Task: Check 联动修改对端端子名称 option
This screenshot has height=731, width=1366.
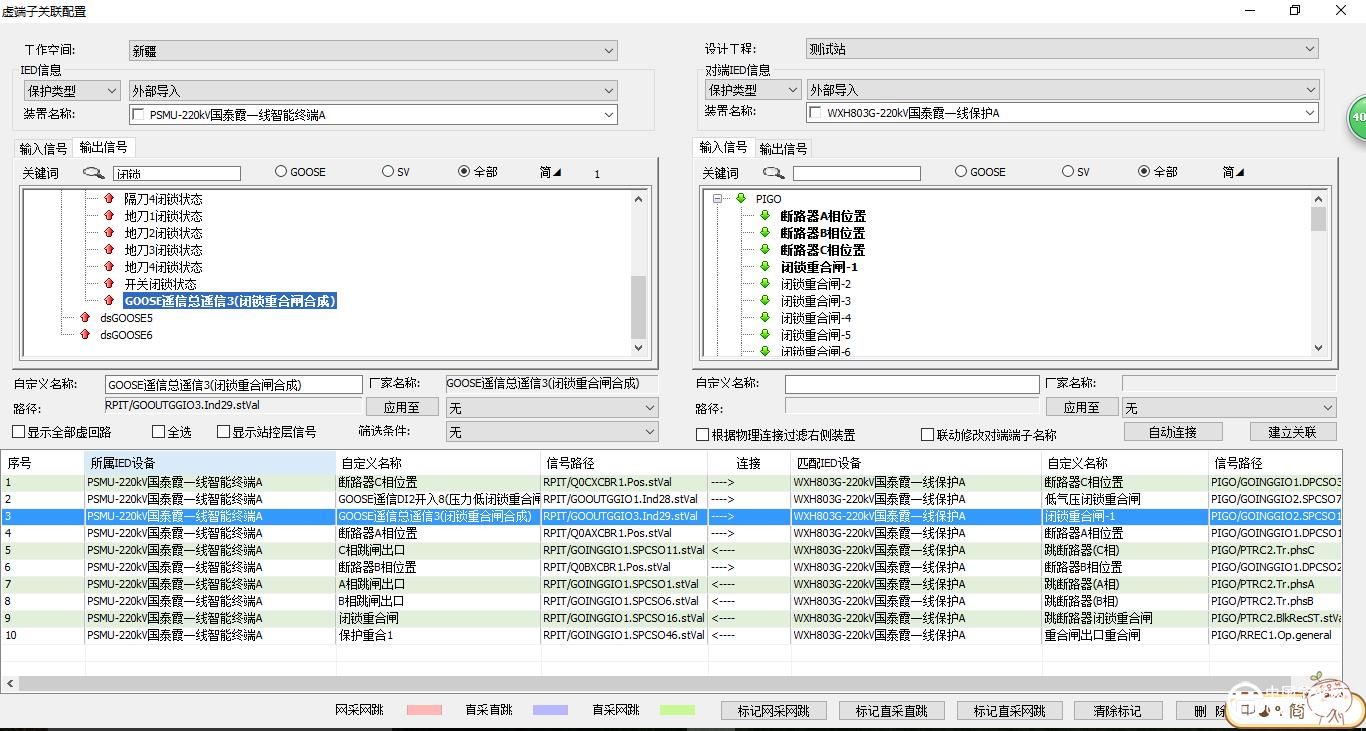Action: click(x=928, y=435)
